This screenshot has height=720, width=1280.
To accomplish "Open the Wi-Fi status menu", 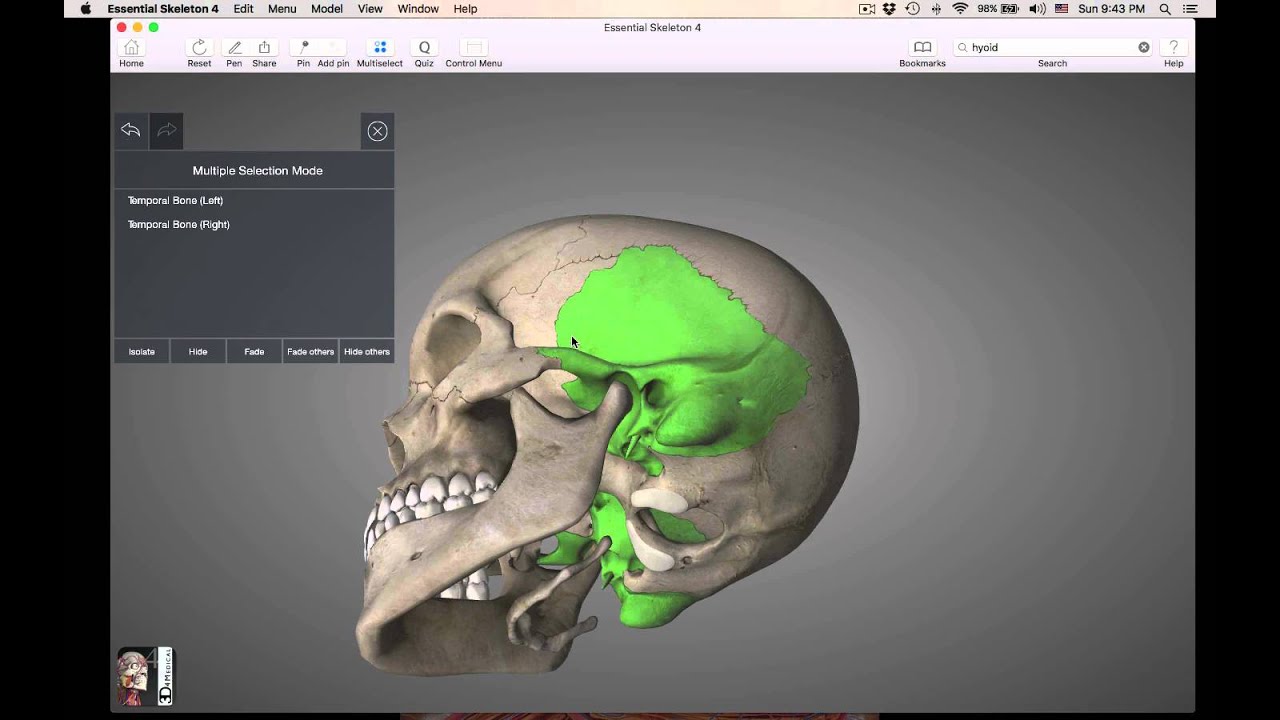I will point(960,9).
